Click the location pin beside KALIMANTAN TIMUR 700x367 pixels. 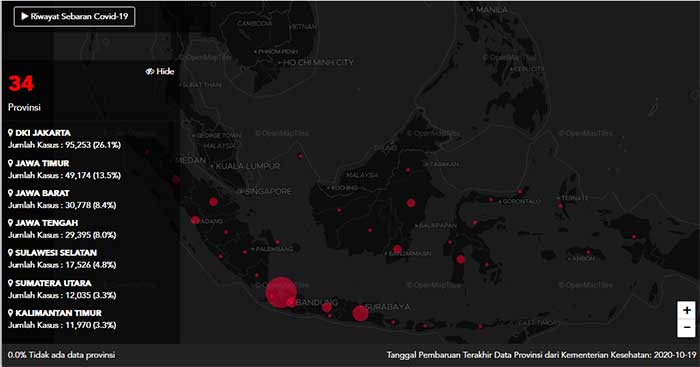[x=11, y=313]
